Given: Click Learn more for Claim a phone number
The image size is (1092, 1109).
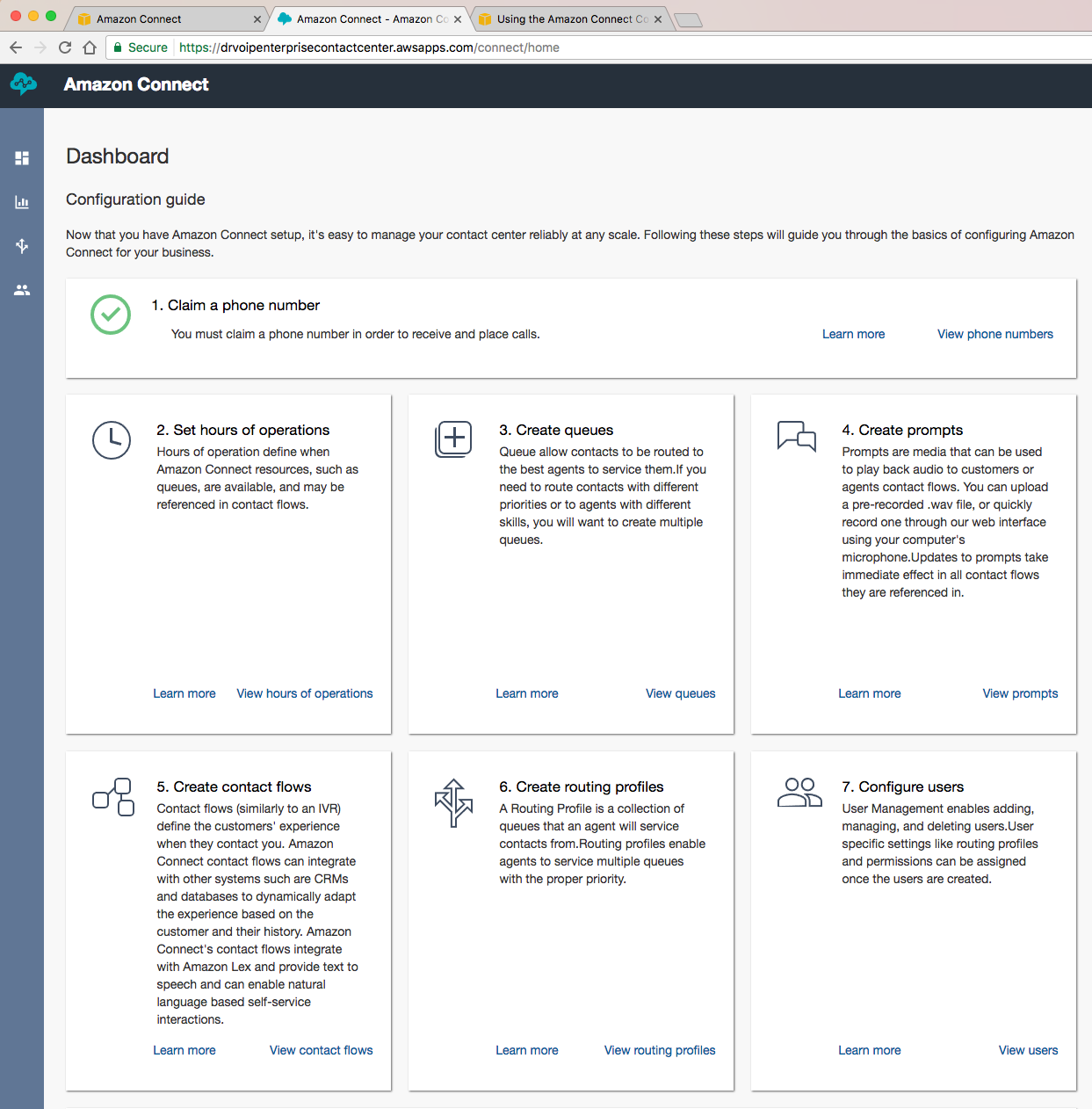Looking at the screenshot, I should coord(853,334).
